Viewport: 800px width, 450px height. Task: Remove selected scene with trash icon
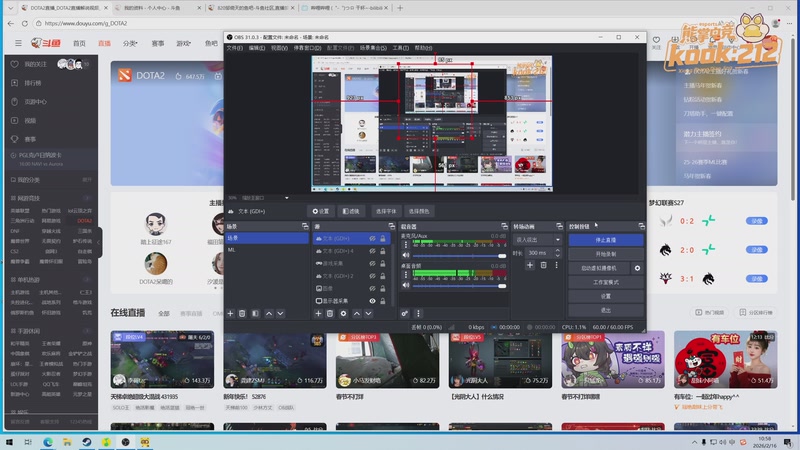(x=242, y=313)
